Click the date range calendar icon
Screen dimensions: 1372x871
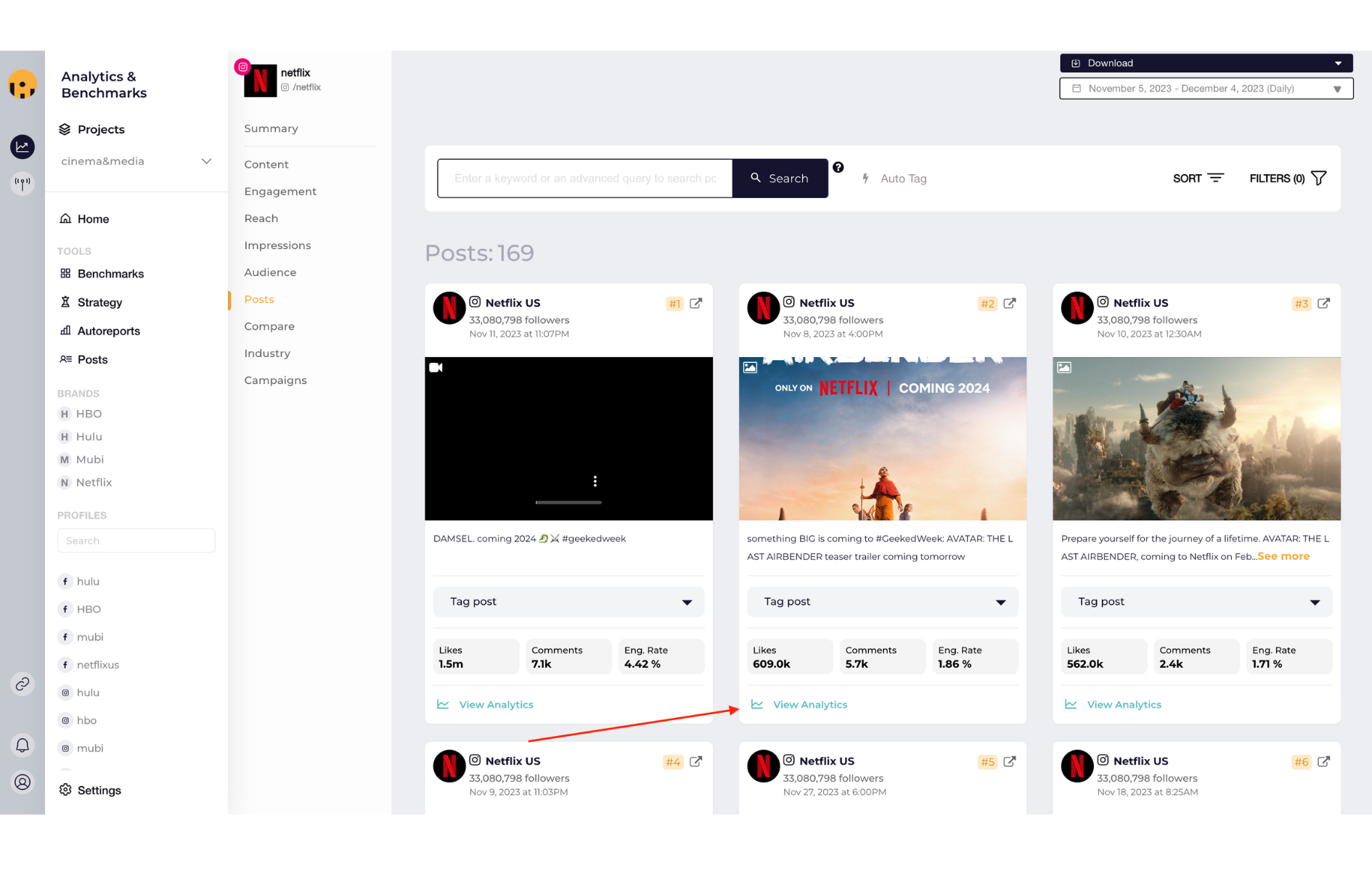click(1077, 89)
